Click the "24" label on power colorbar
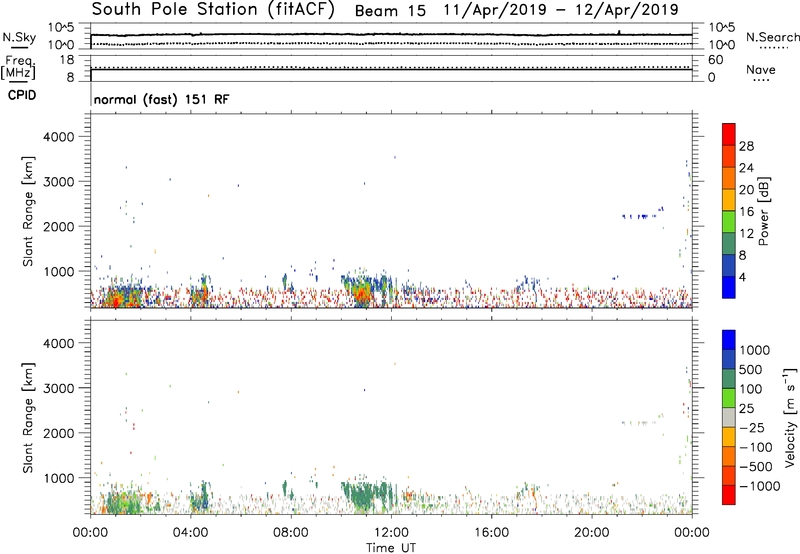 [x=746, y=168]
